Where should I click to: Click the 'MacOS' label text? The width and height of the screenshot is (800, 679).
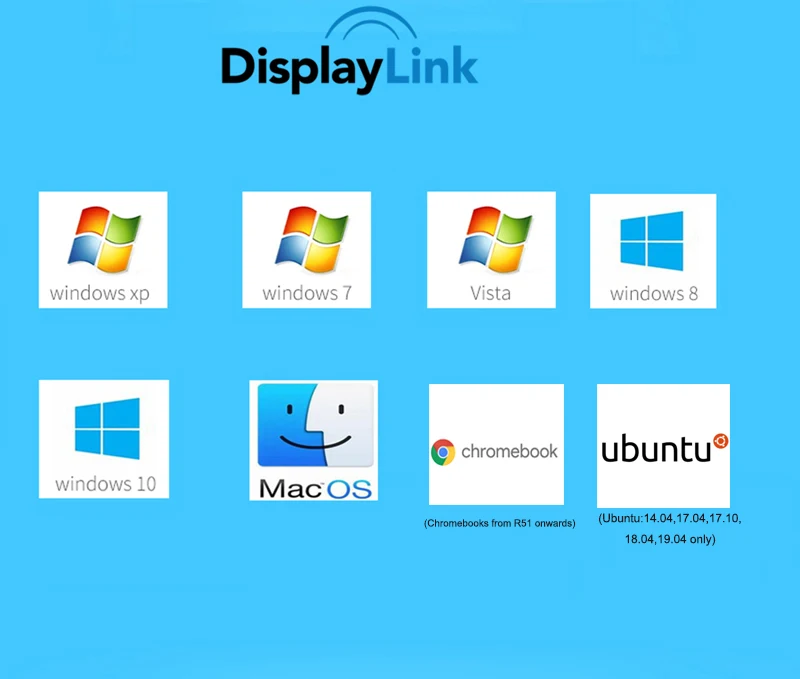coord(315,489)
